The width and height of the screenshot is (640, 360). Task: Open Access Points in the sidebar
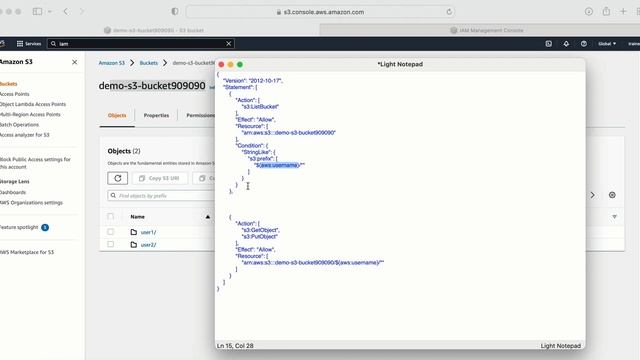(14, 94)
